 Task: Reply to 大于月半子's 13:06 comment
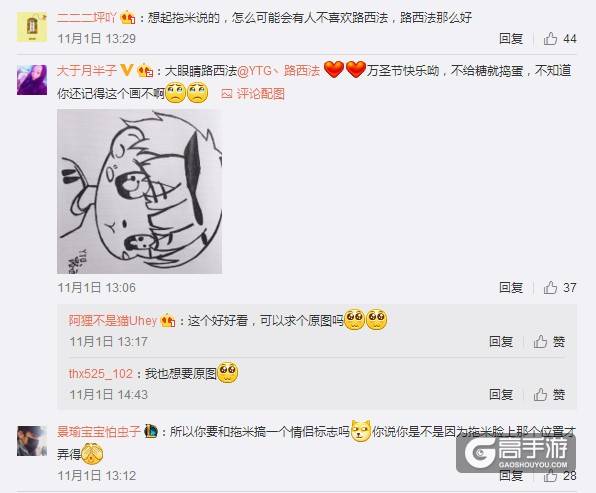click(x=511, y=288)
